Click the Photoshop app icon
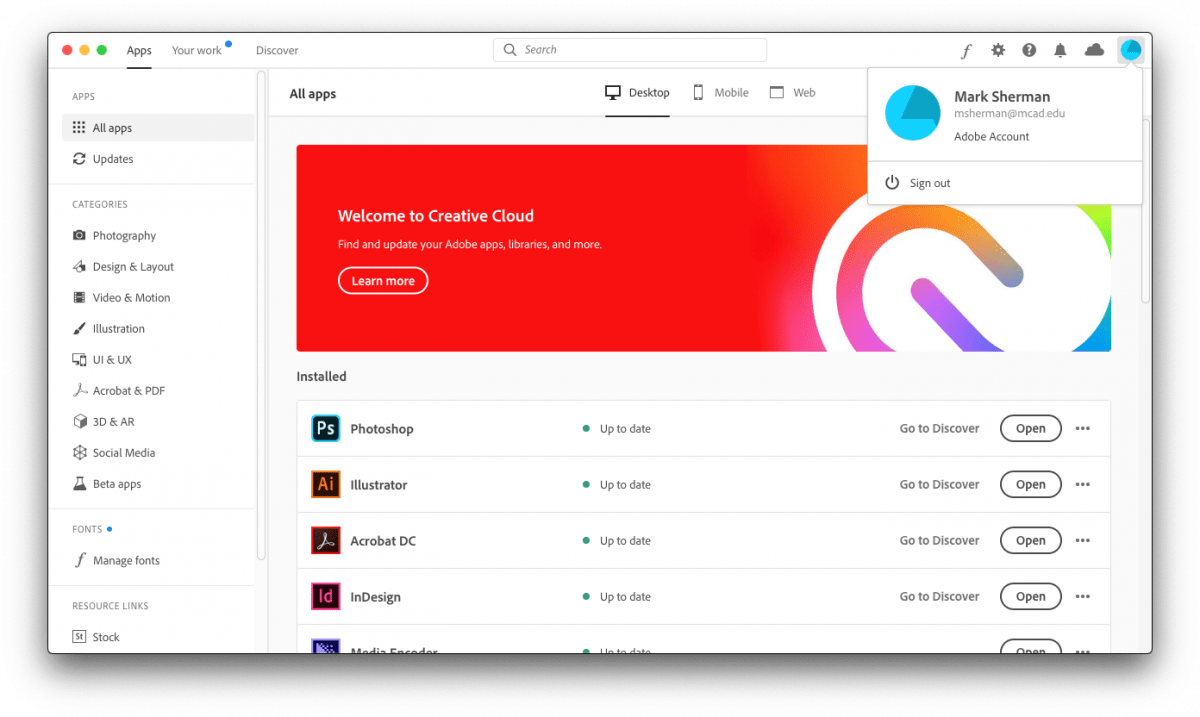 pos(325,427)
